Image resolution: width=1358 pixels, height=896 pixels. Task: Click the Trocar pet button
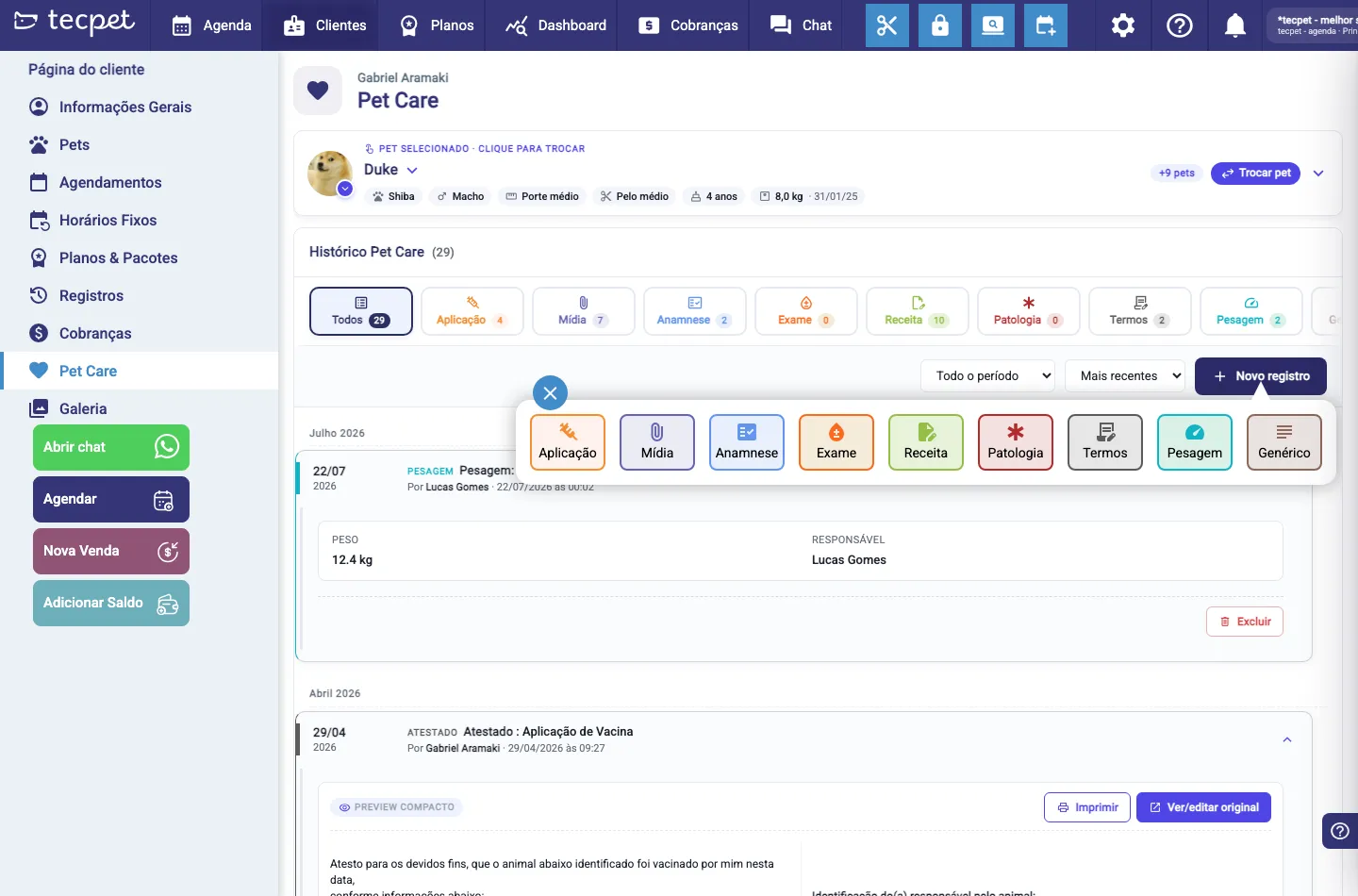[x=1255, y=173]
